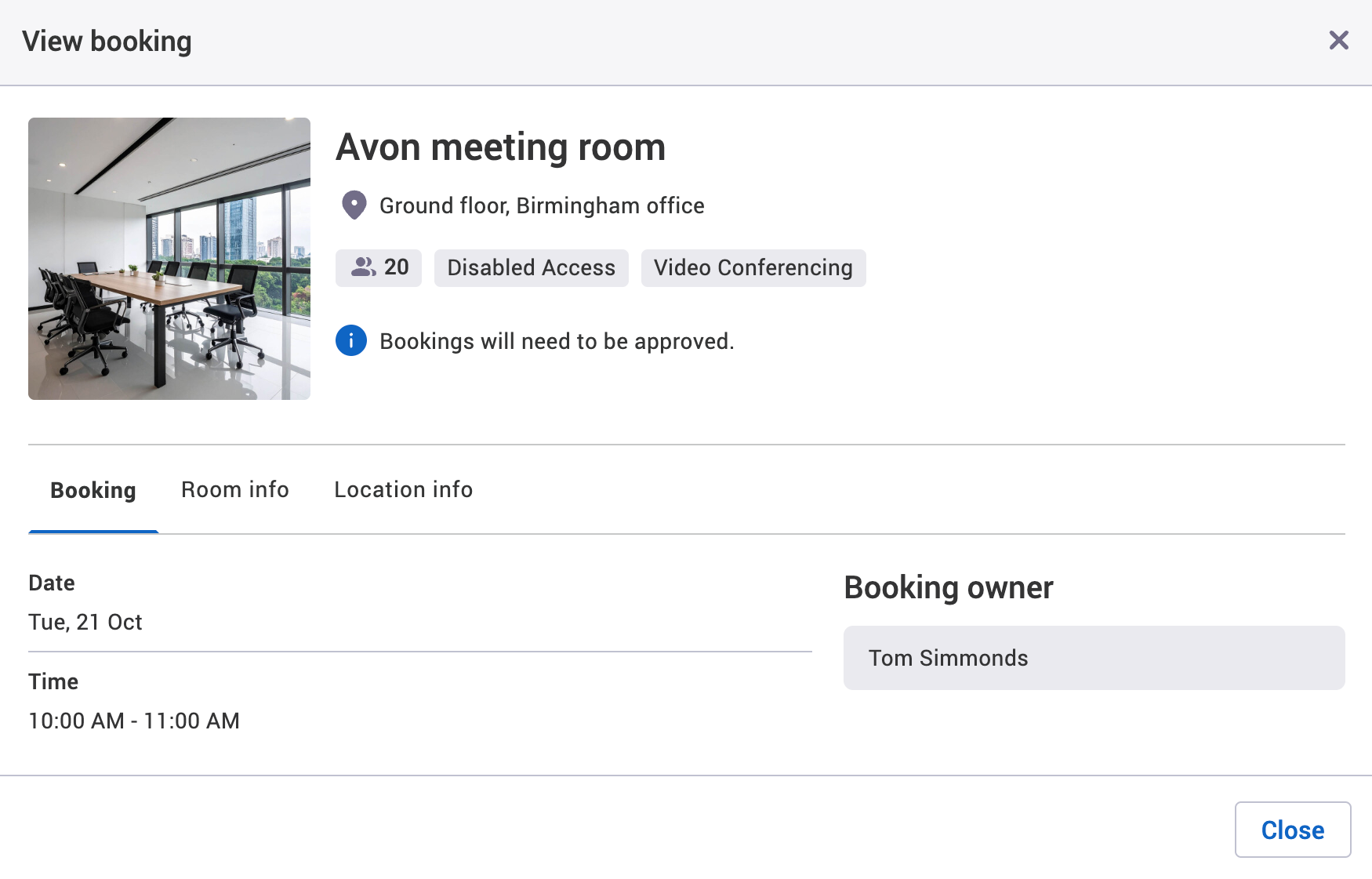This screenshot has width=1372, height=879.
Task: Click the blue info icon about approvals
Action: [351, 340]
